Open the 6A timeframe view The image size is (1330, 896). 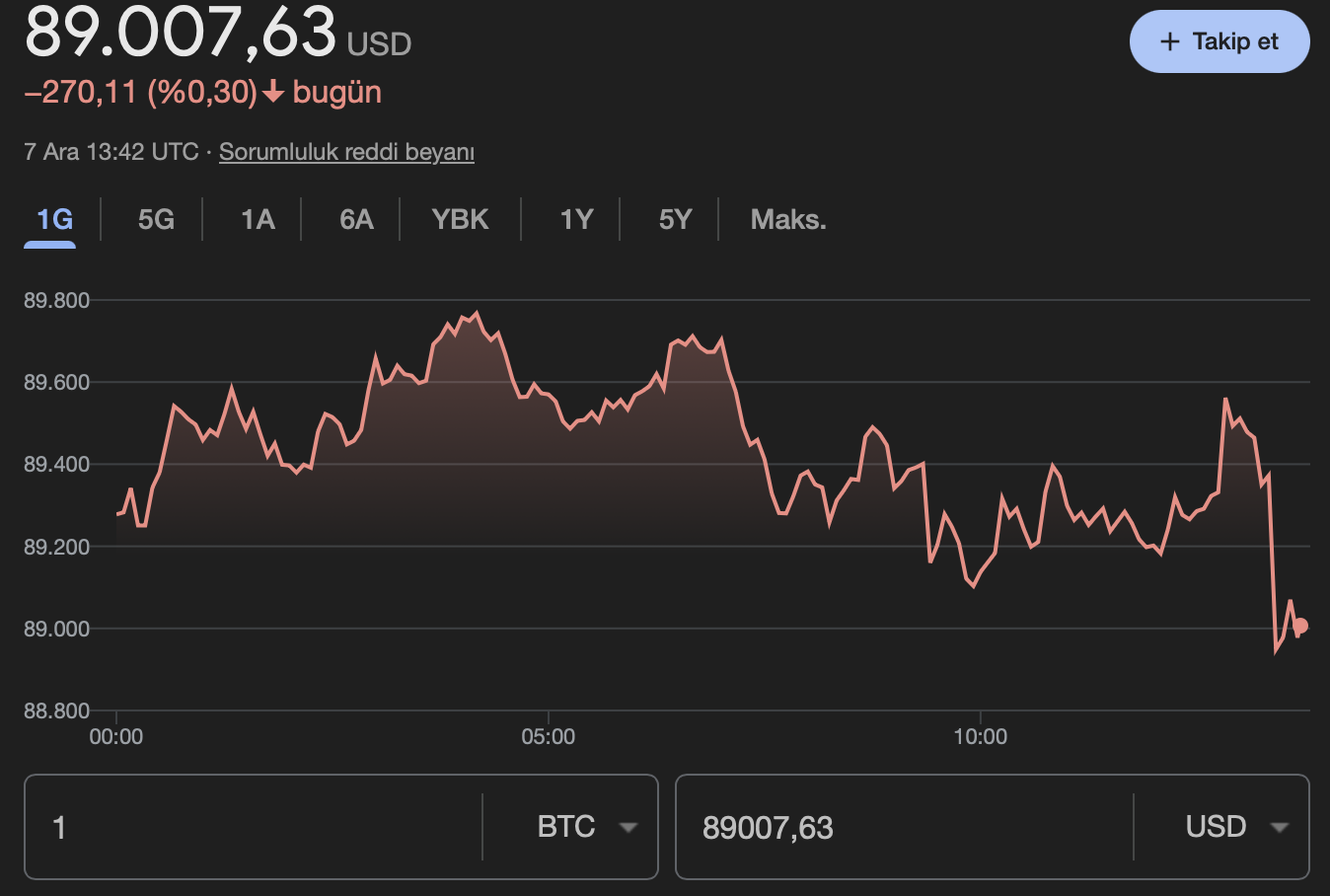[x=356, y=219]
